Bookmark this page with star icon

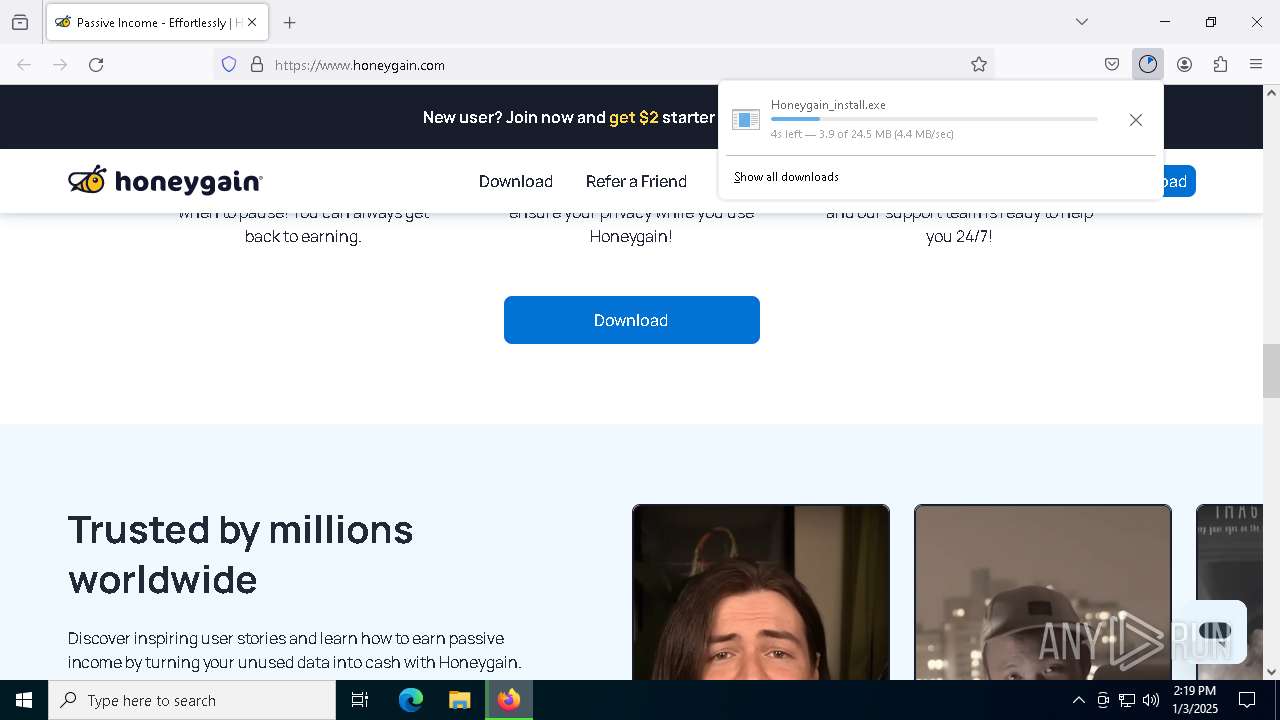pos(979,65)
